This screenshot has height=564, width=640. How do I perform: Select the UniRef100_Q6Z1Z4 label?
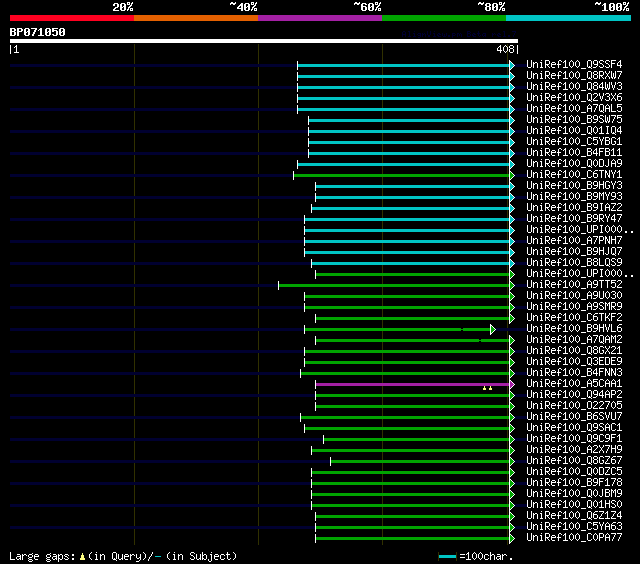click(x=574, y=516)
